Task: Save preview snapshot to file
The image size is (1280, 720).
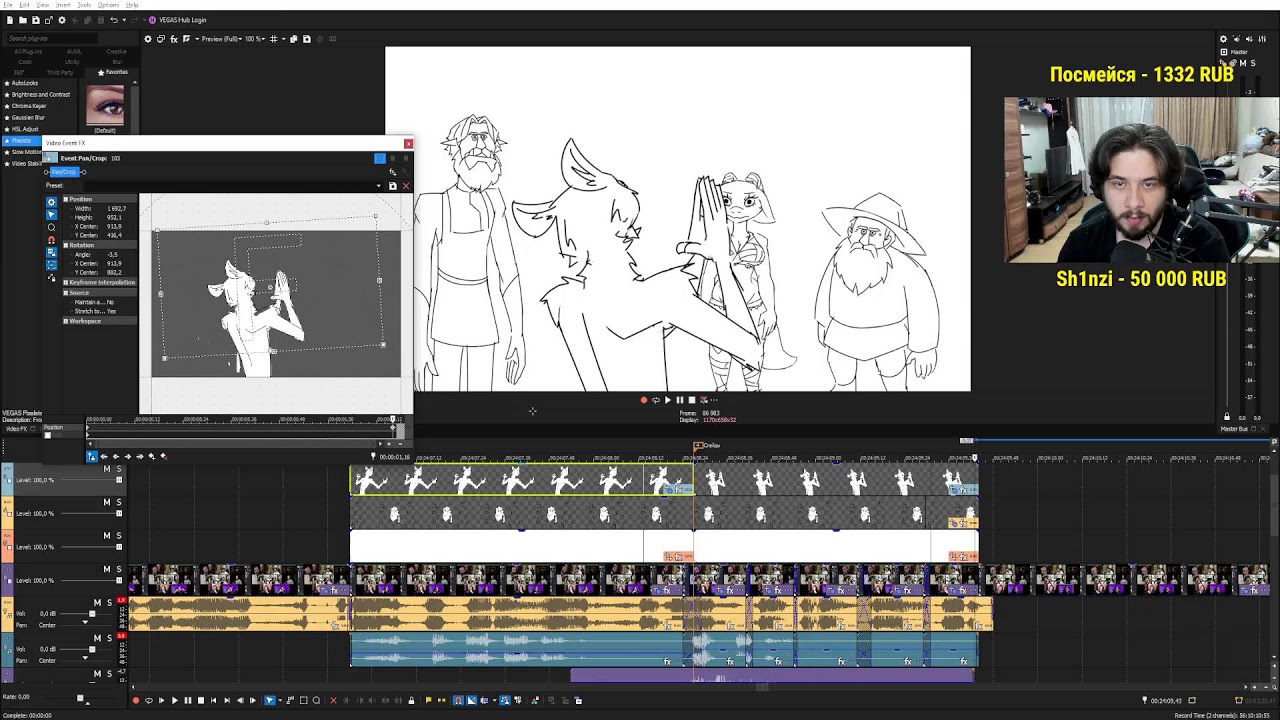Action: 307,39
